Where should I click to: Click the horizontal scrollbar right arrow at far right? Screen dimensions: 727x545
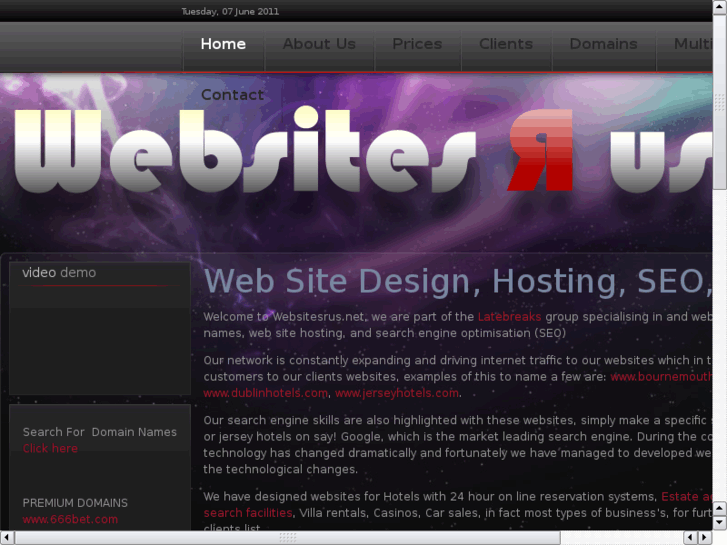[x=705, y=538]
